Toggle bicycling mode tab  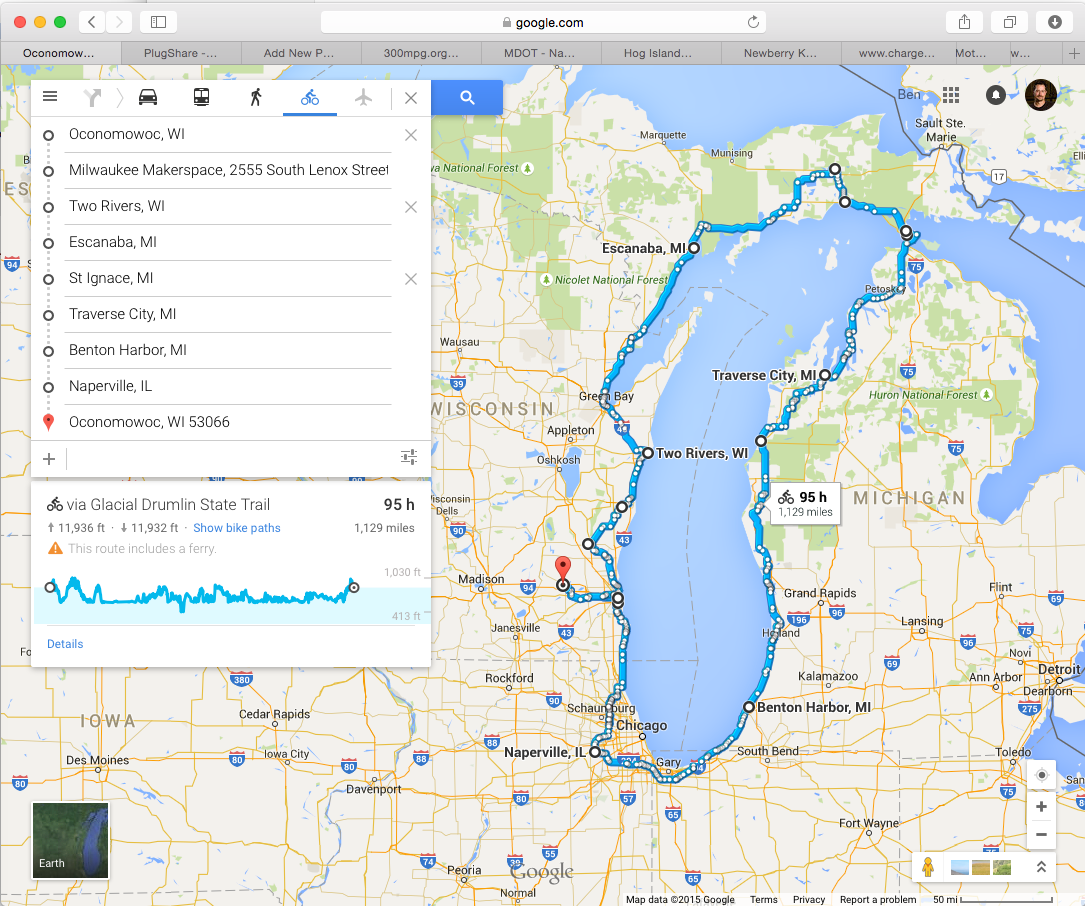(x=310, y=97)
